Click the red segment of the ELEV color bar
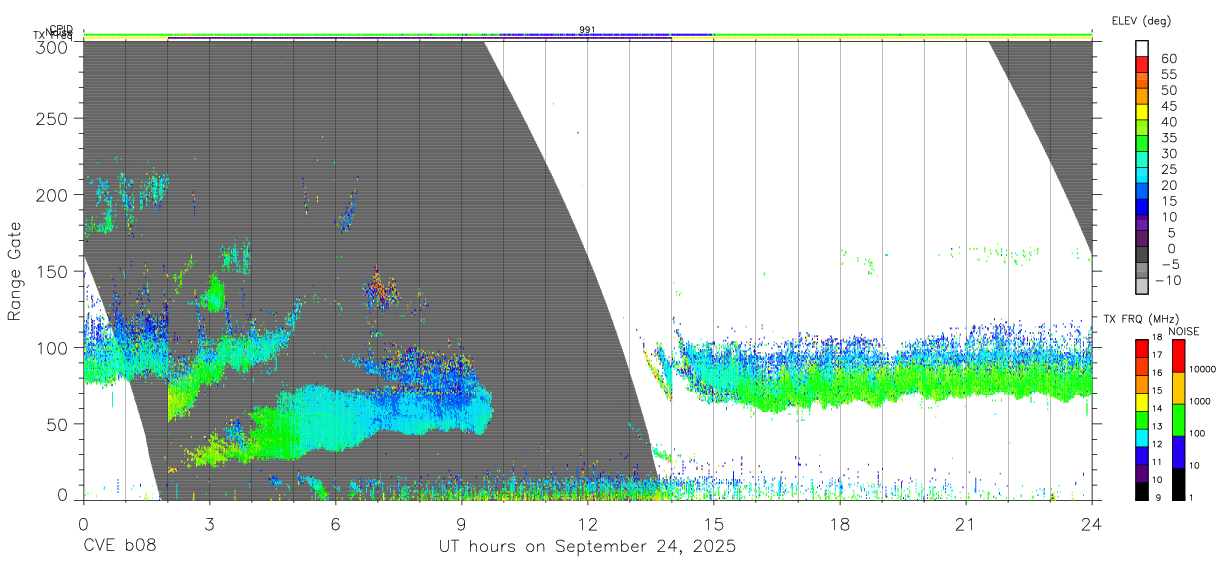 point(1142,65)
